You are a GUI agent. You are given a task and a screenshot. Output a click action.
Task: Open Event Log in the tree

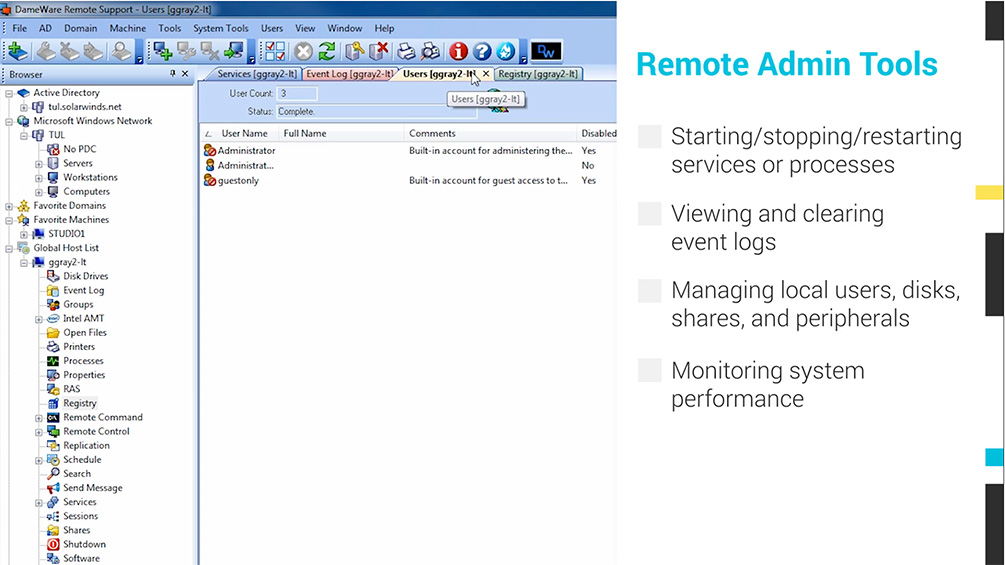pyautogui.click(x=83, y=290)
